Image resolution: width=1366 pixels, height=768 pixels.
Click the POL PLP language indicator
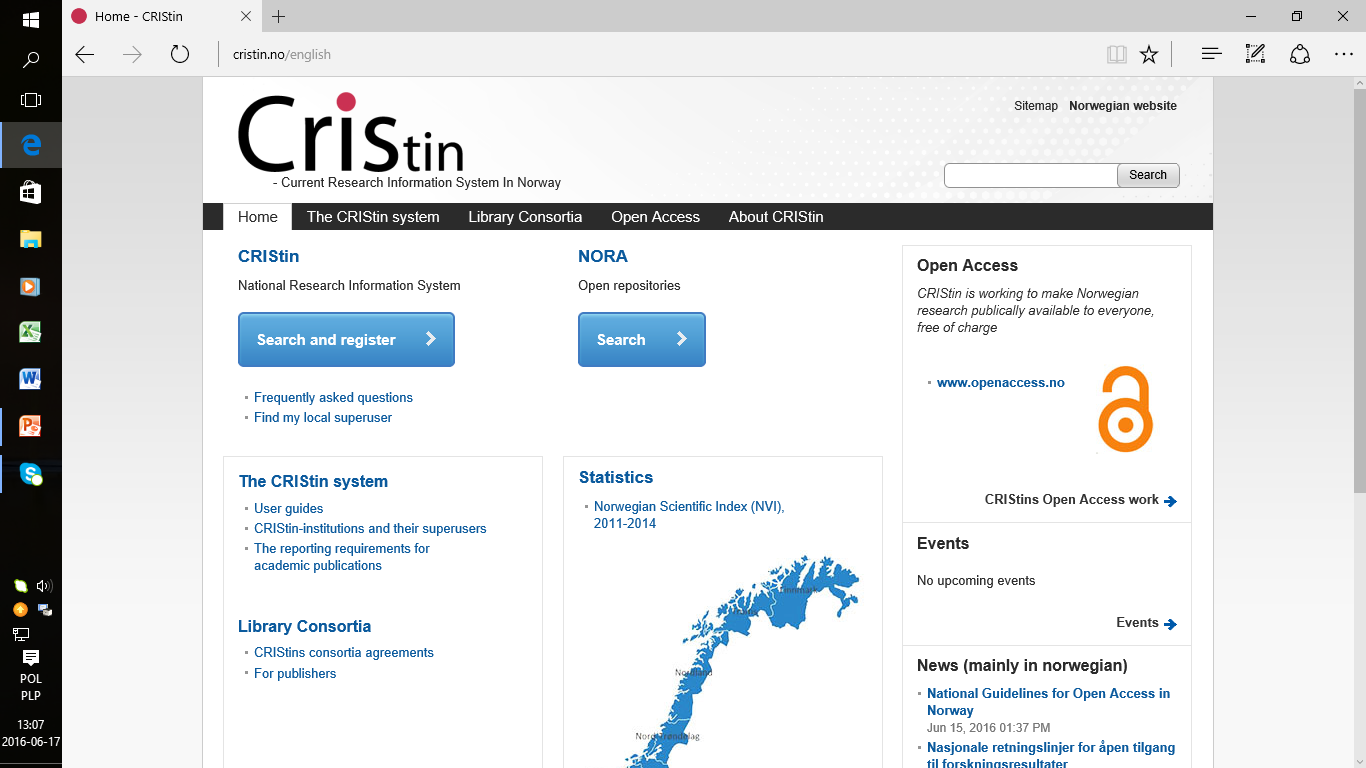click(31, 687)
